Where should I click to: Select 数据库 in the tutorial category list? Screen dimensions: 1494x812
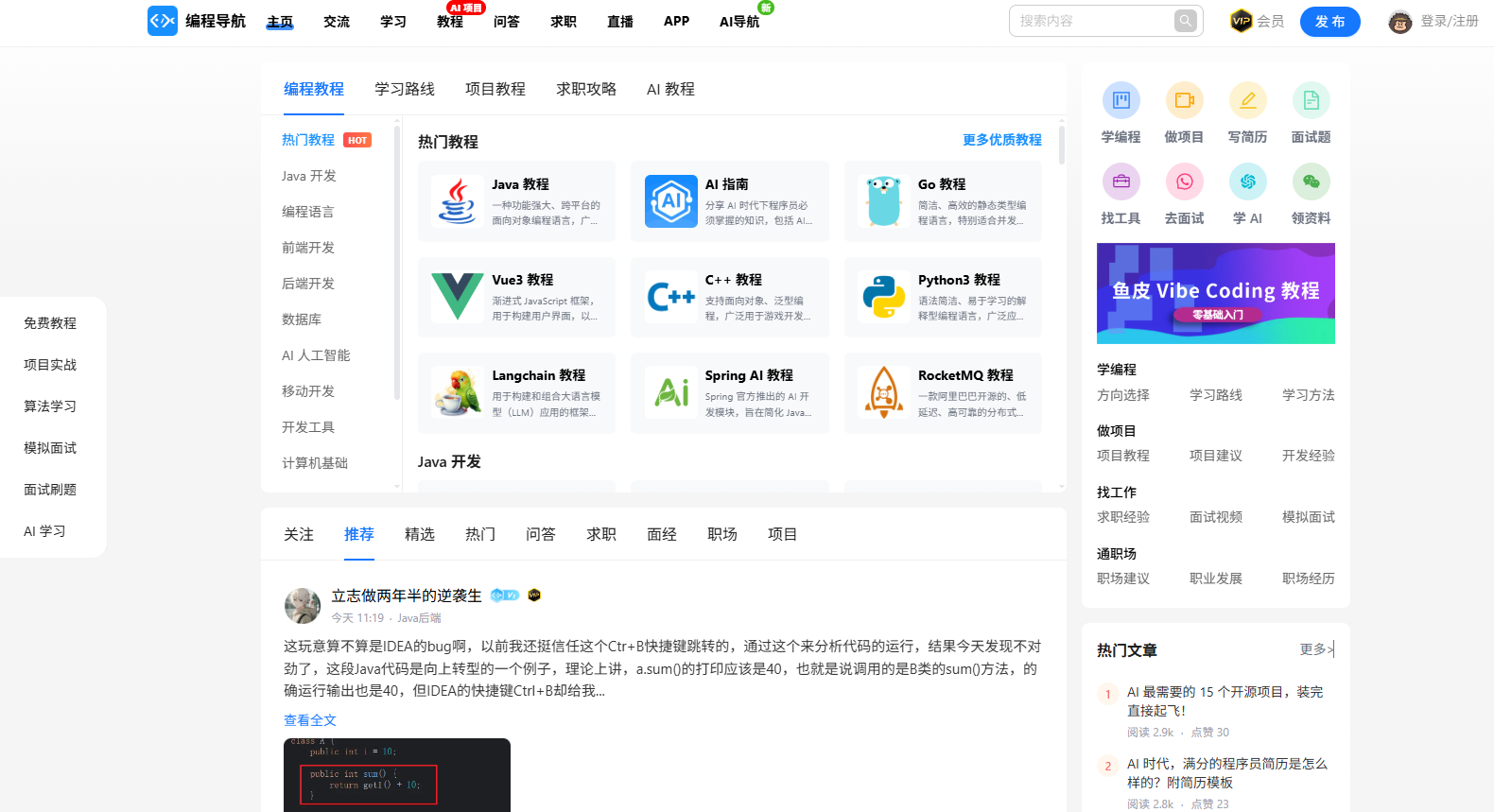pos(302,320)
